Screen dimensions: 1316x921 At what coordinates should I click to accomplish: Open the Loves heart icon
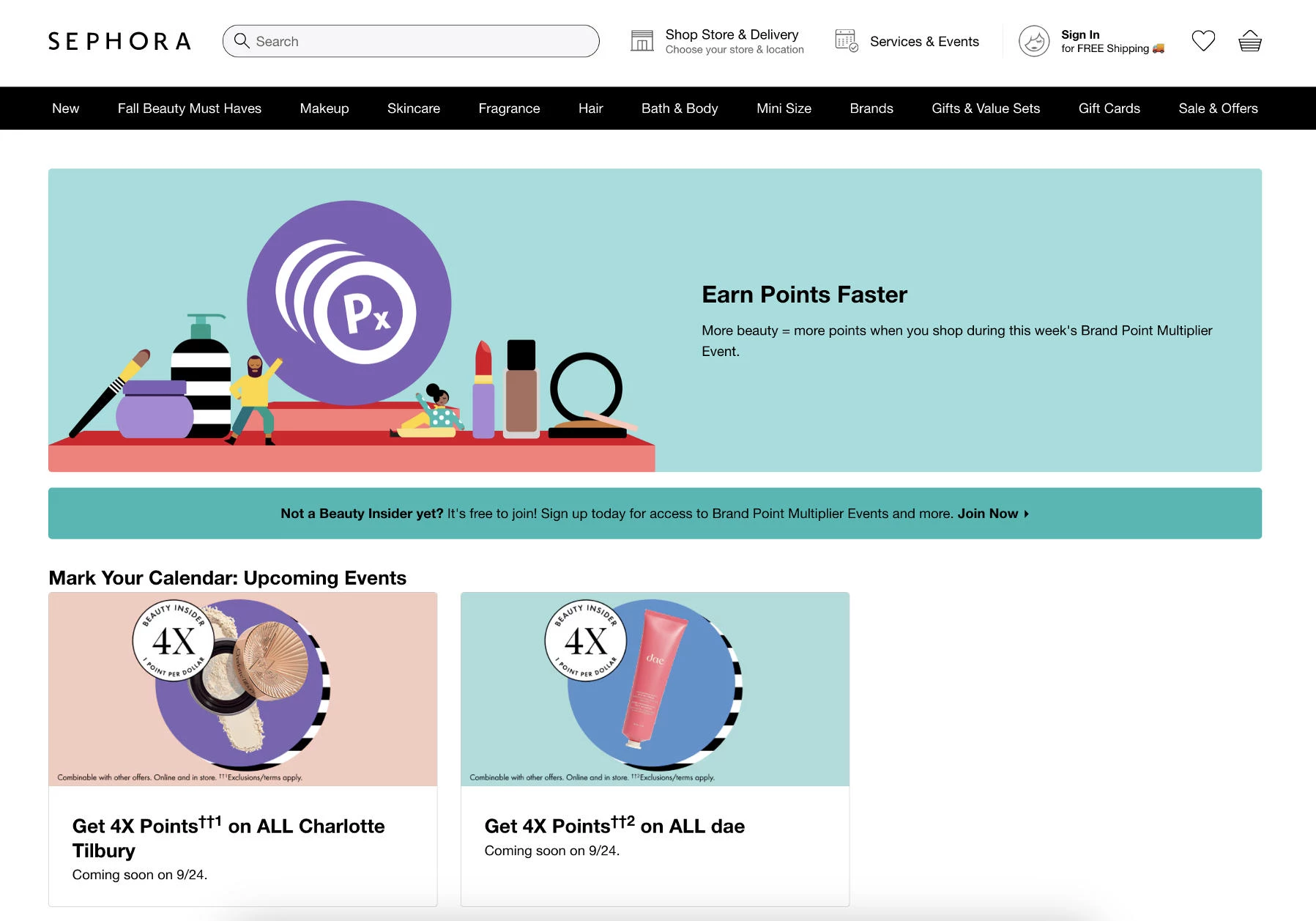(x=1203, y=41)
